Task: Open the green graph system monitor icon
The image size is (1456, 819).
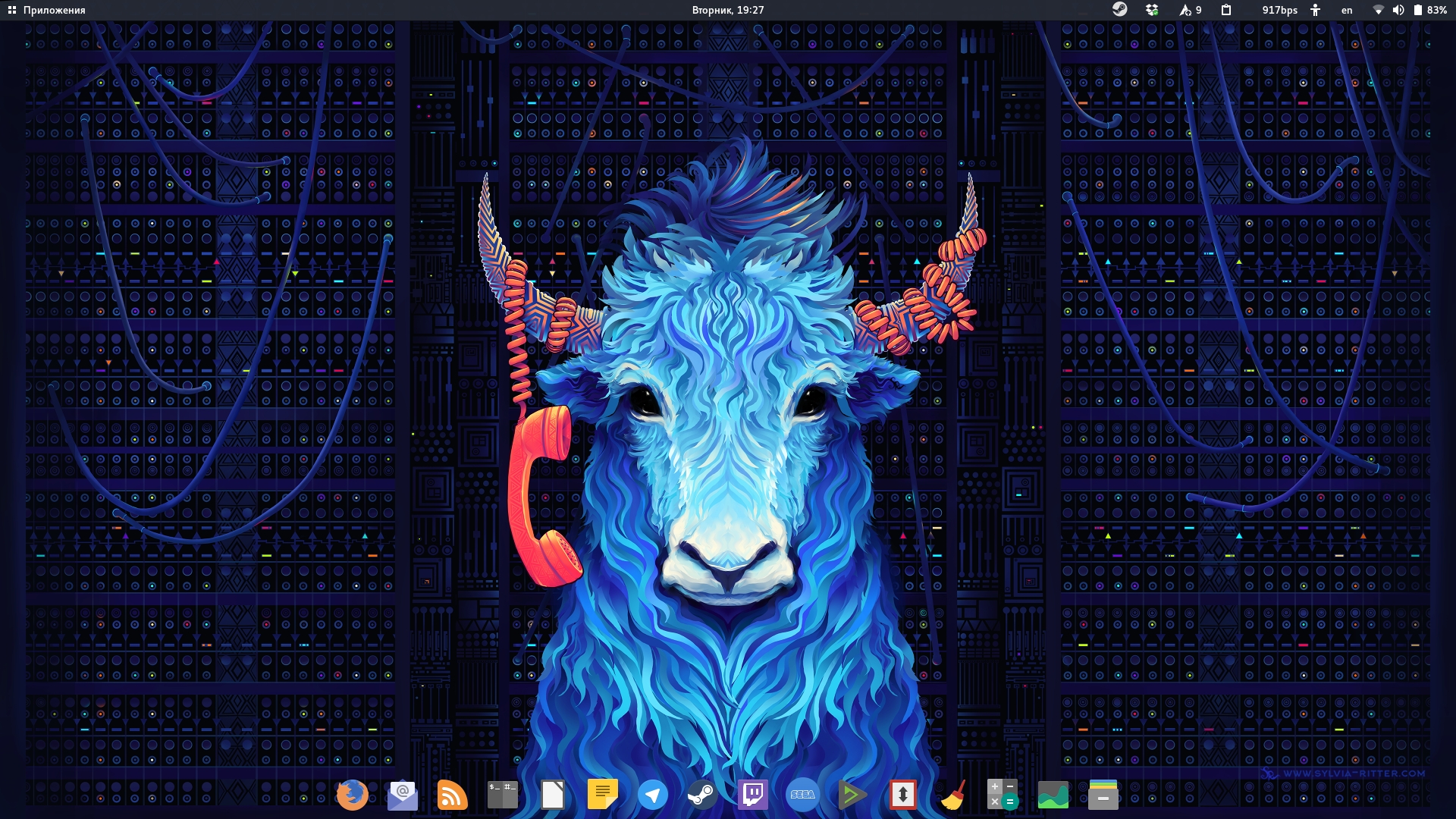Action: [1053, 795]
